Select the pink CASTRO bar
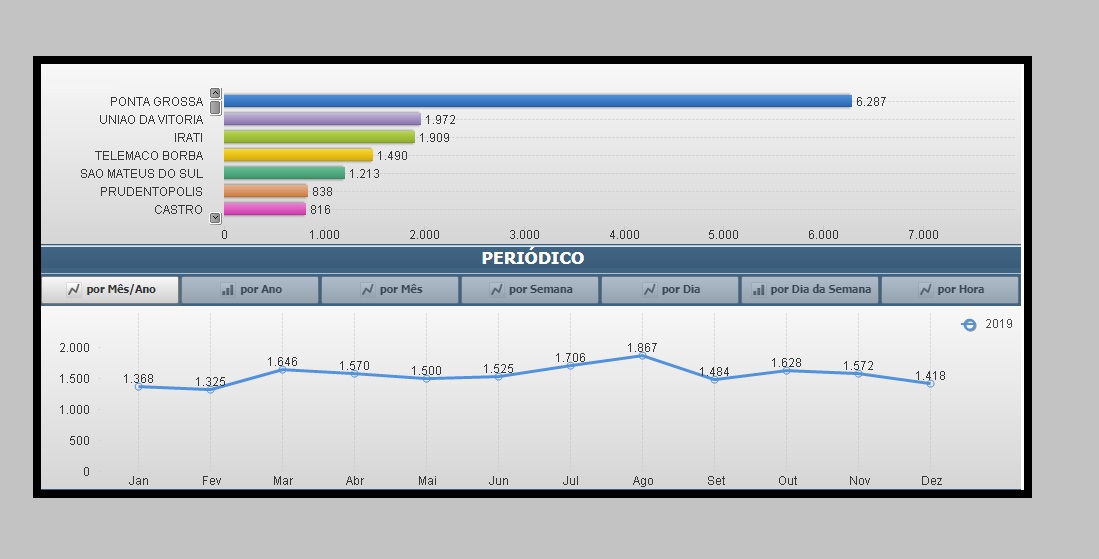 [x=265, y=209]
